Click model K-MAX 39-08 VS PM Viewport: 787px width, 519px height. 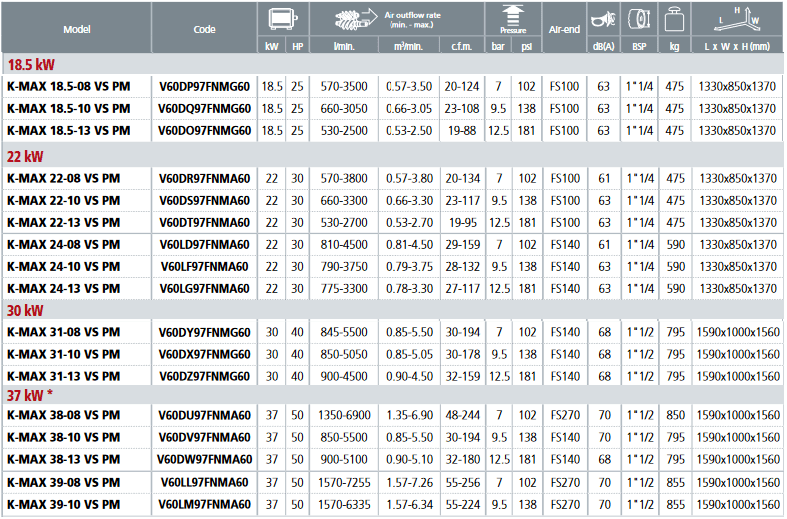pyautogui.click(x=64, y=482)
